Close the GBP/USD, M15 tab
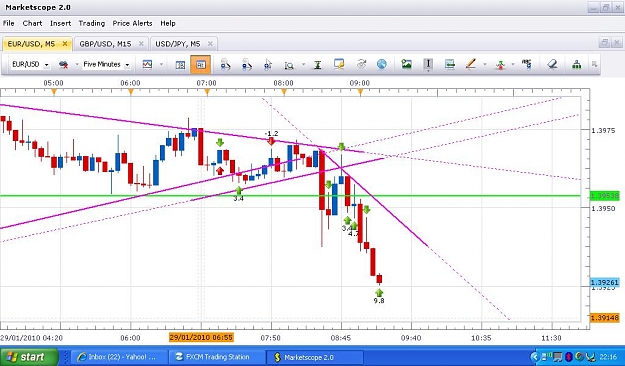This screenshot has height=366, width=625. click(141, 44)
